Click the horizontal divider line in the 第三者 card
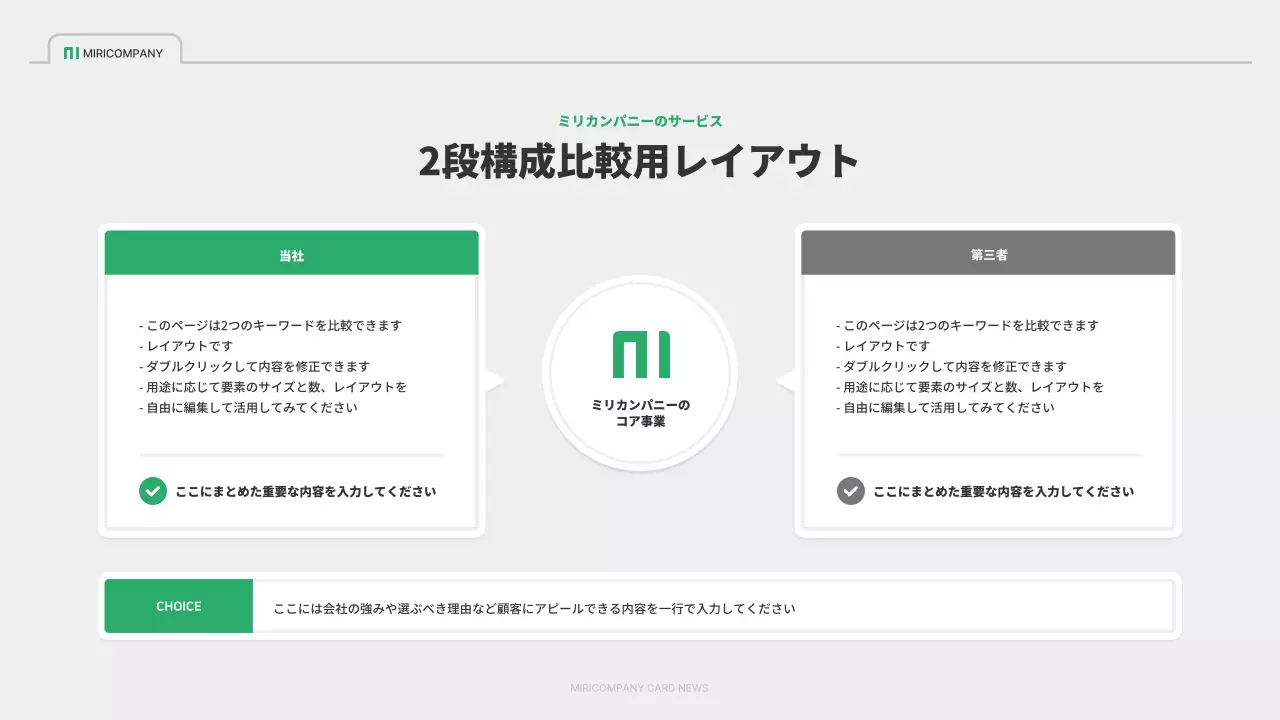The image size is (1280, 720). click(988, 452)
